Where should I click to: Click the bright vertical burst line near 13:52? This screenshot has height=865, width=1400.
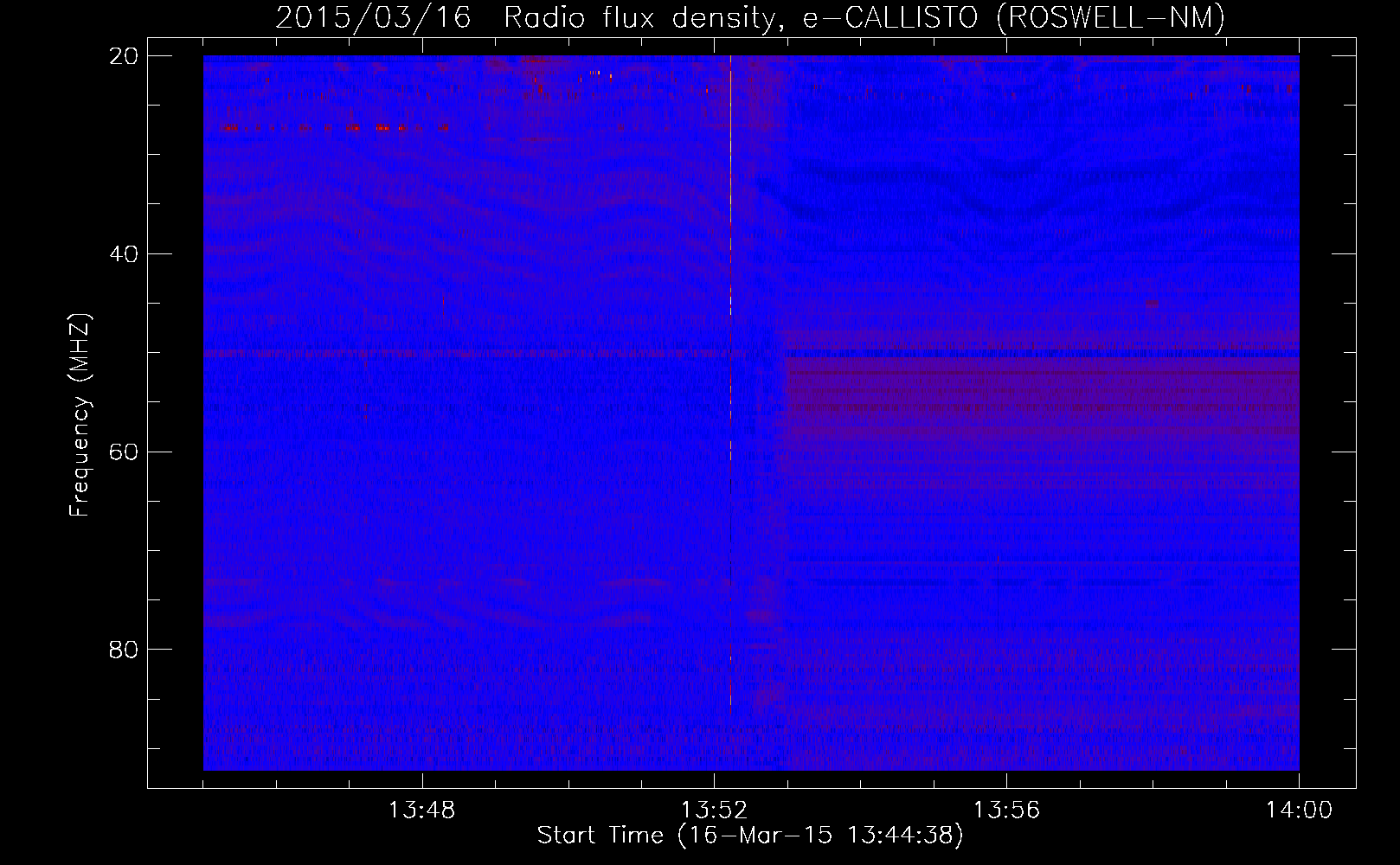731,385
